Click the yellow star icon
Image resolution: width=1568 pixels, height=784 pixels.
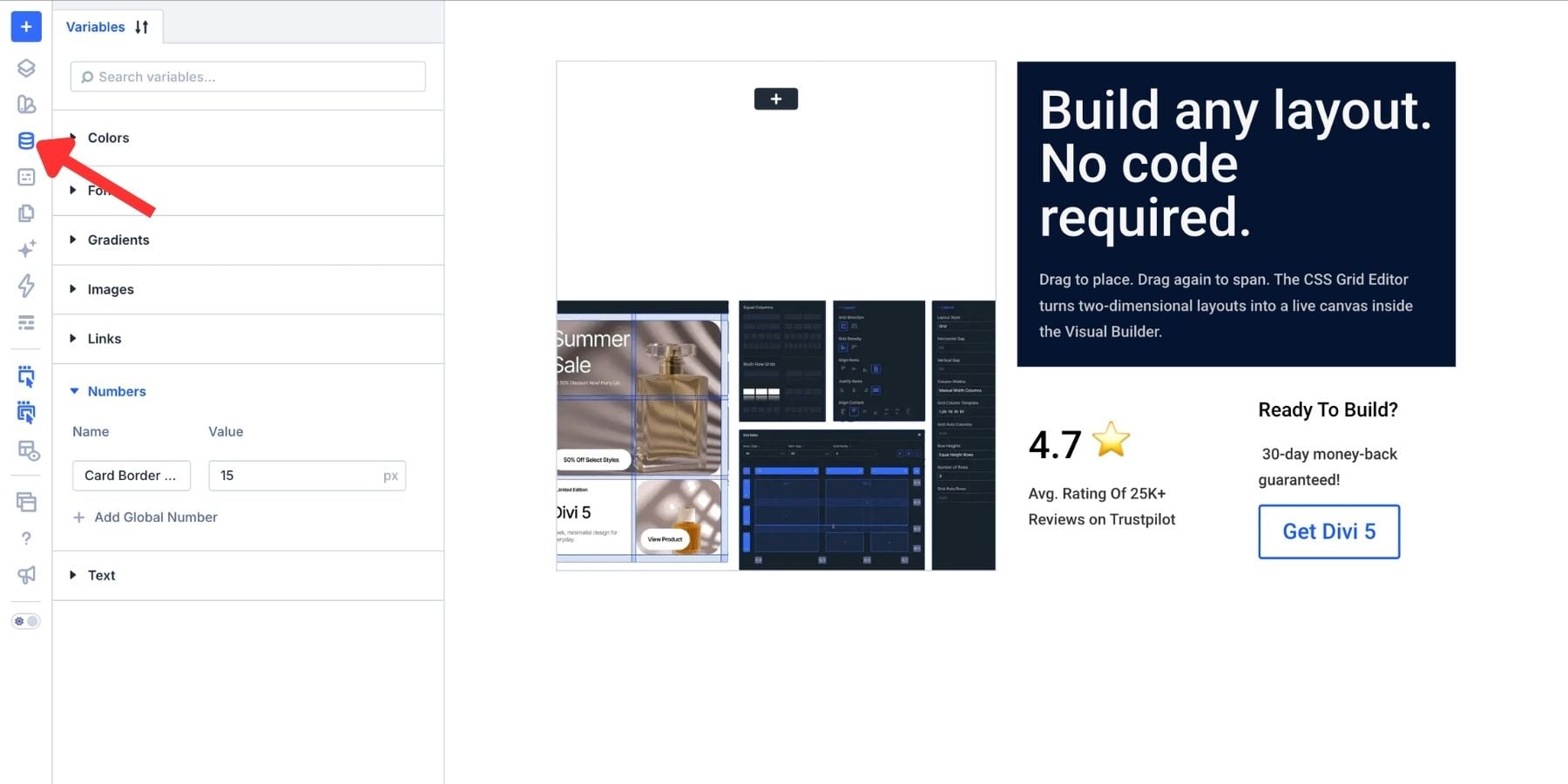pyautogui.click(x=1111, y=440)
